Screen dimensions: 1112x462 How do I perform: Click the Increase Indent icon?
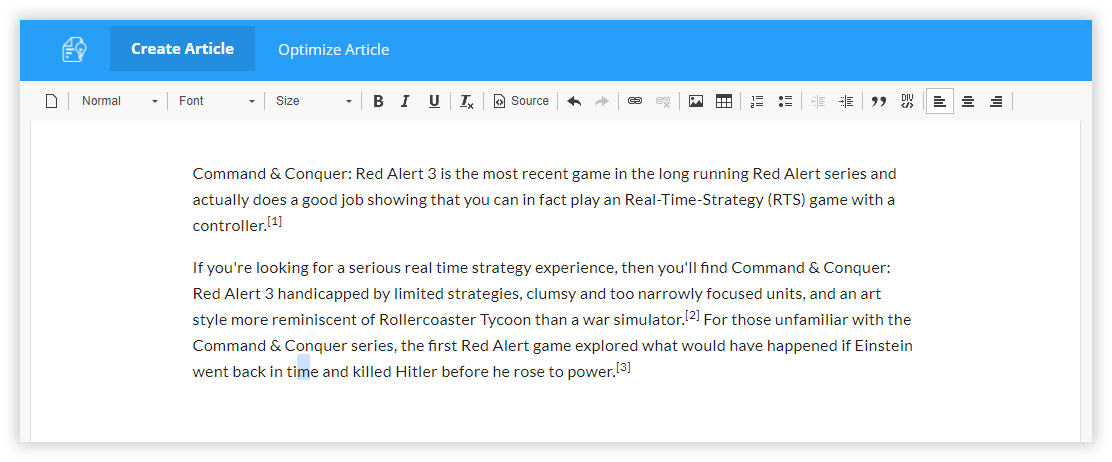pyautogui.click(x=845, y=101)
